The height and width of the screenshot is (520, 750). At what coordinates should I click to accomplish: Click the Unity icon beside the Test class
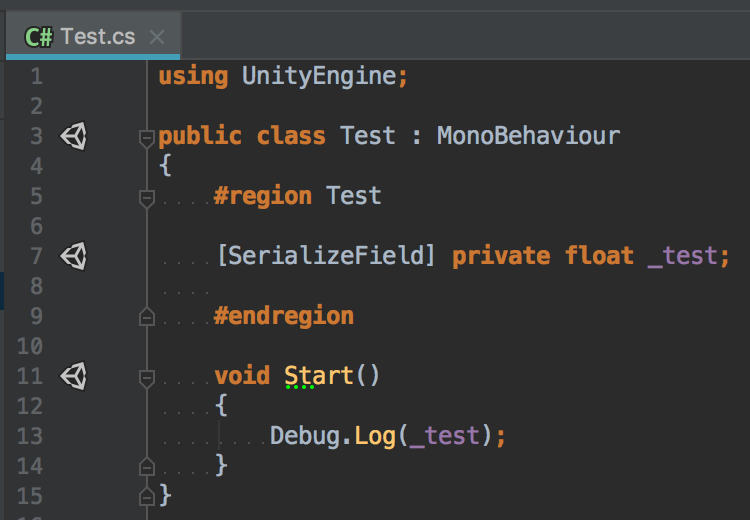[x=74, y=136]
